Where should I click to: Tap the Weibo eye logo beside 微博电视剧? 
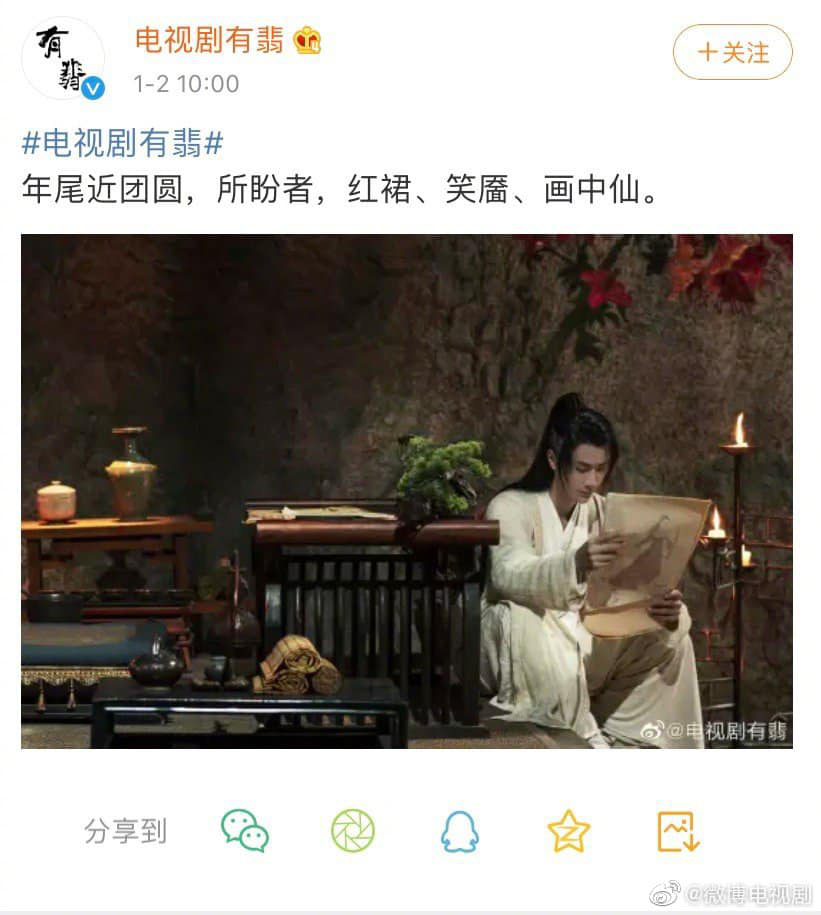[665, 893]
